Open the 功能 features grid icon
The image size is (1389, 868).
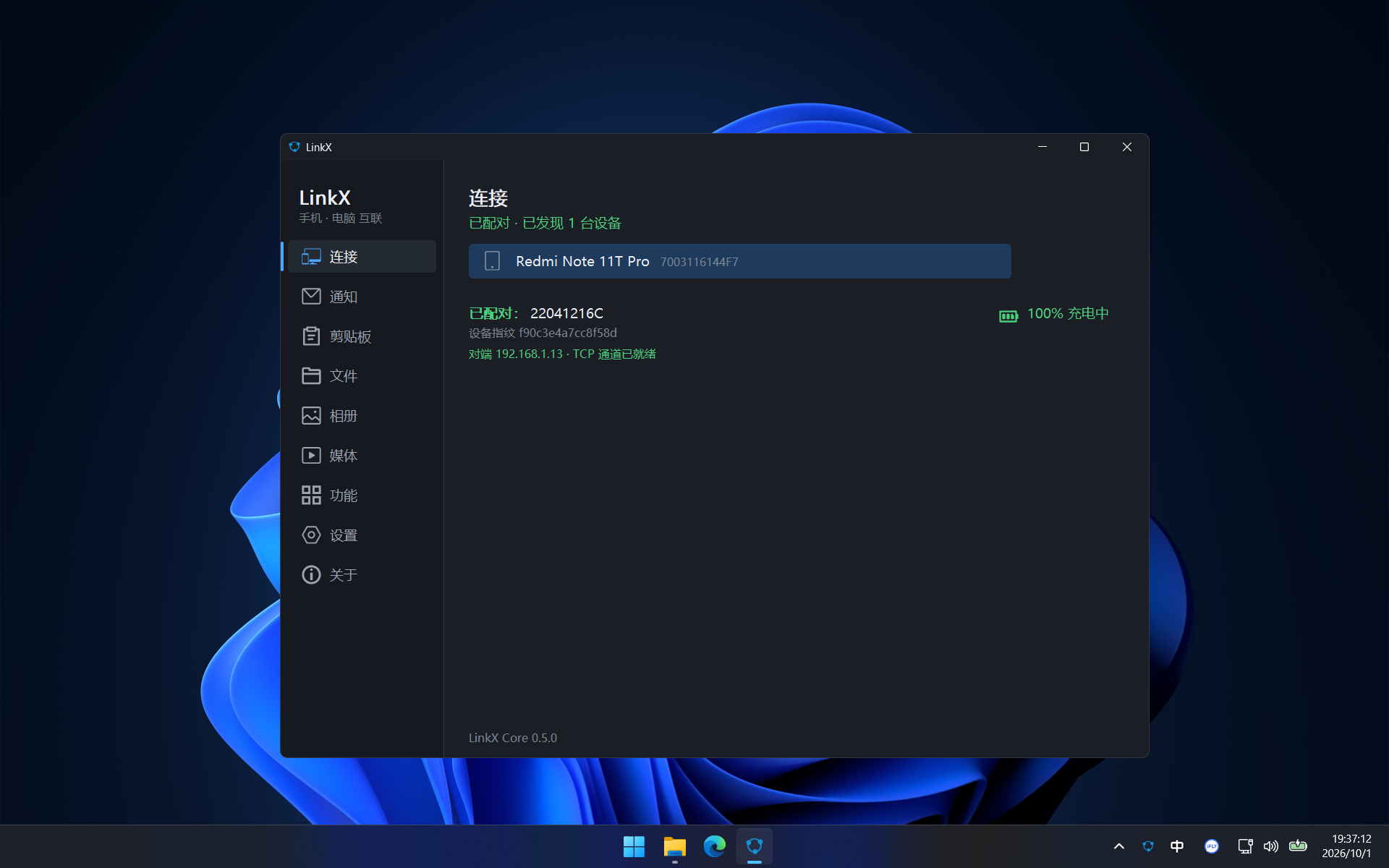(311, 495)
